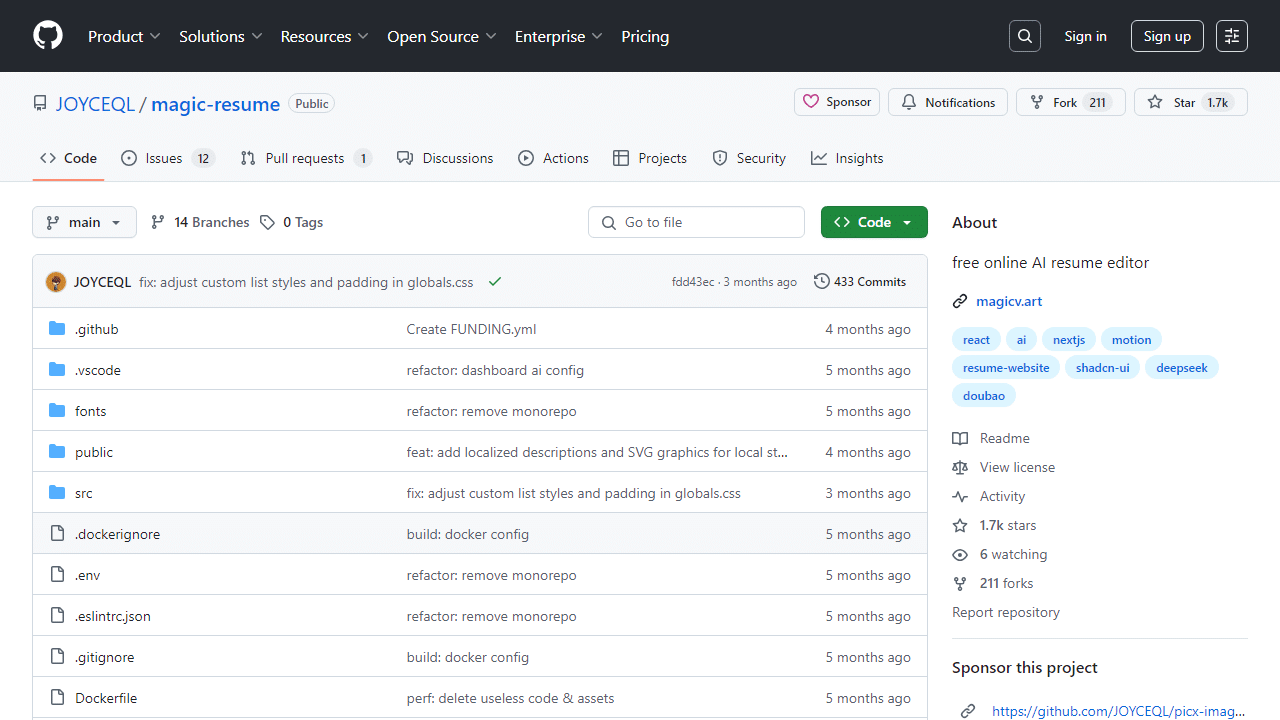
Task: Expand the Product menu
Action: pos(124,36)
